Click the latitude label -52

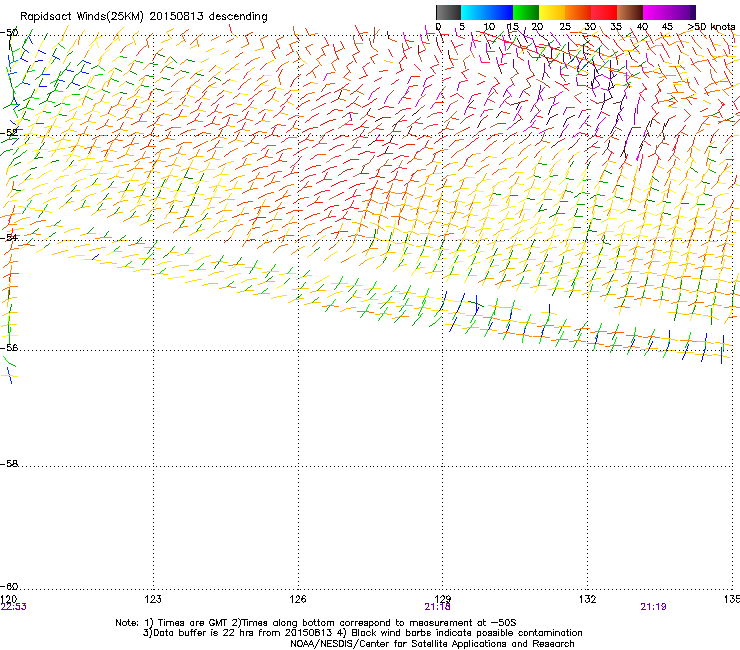point(9,133)
